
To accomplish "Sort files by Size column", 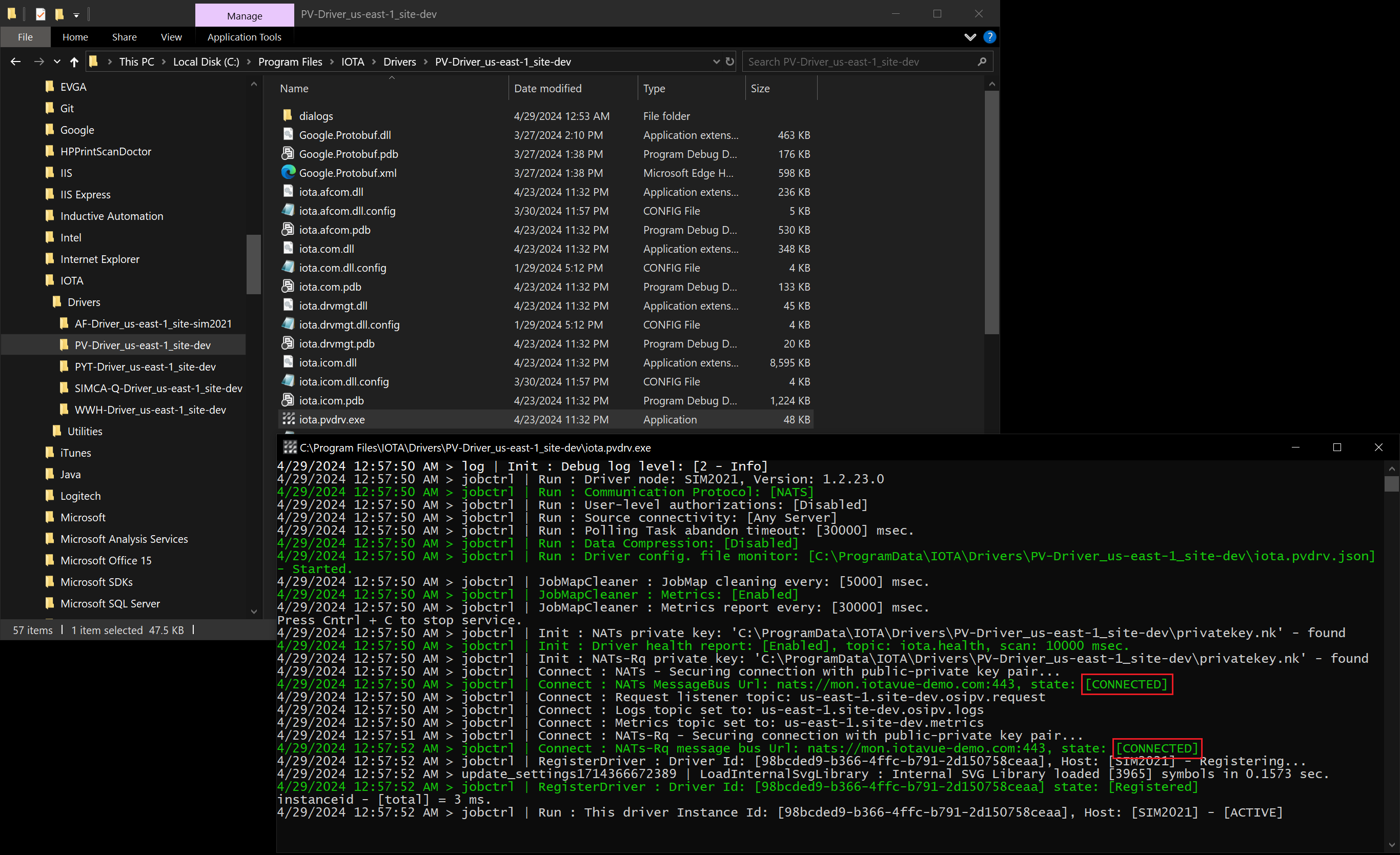I will point(760,88).
